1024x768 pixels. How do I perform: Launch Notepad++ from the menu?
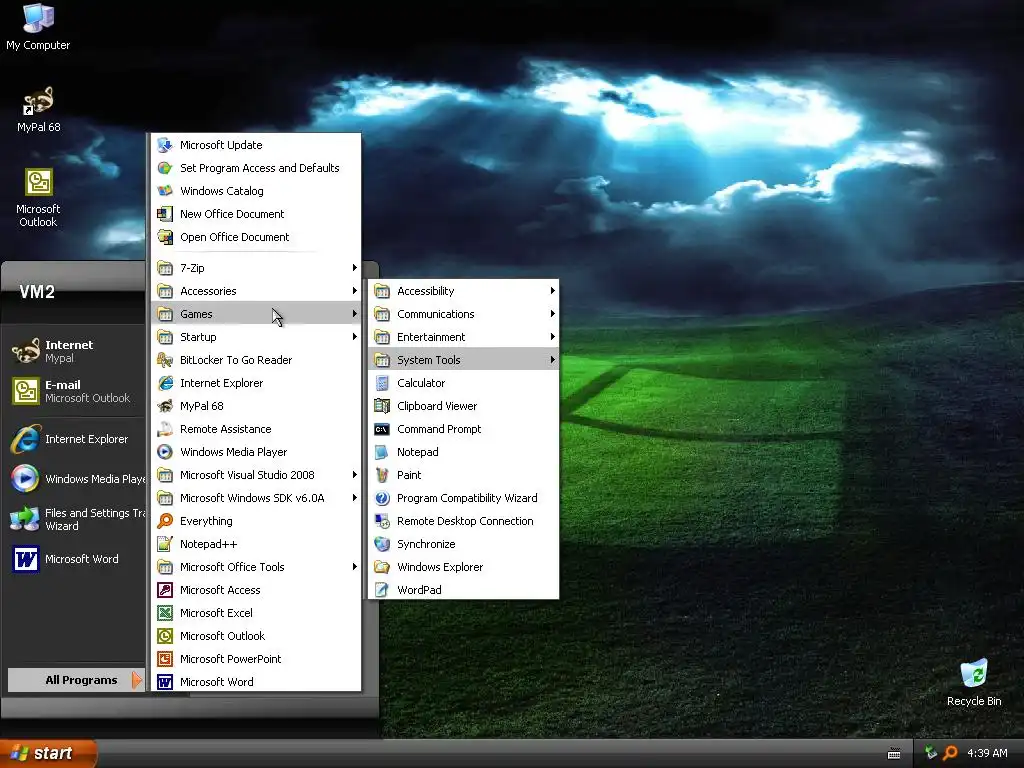click(256, 544)
